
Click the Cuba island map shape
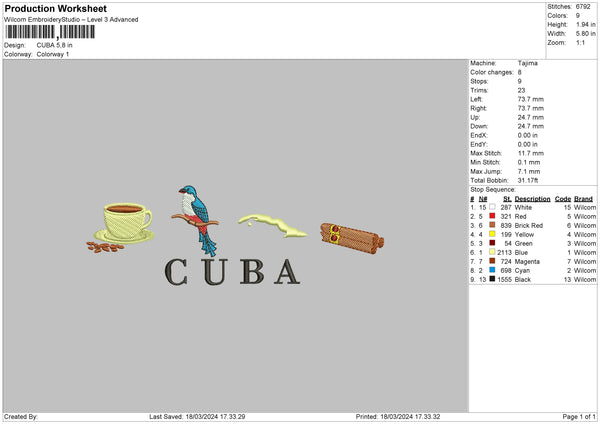click(272, 226)
